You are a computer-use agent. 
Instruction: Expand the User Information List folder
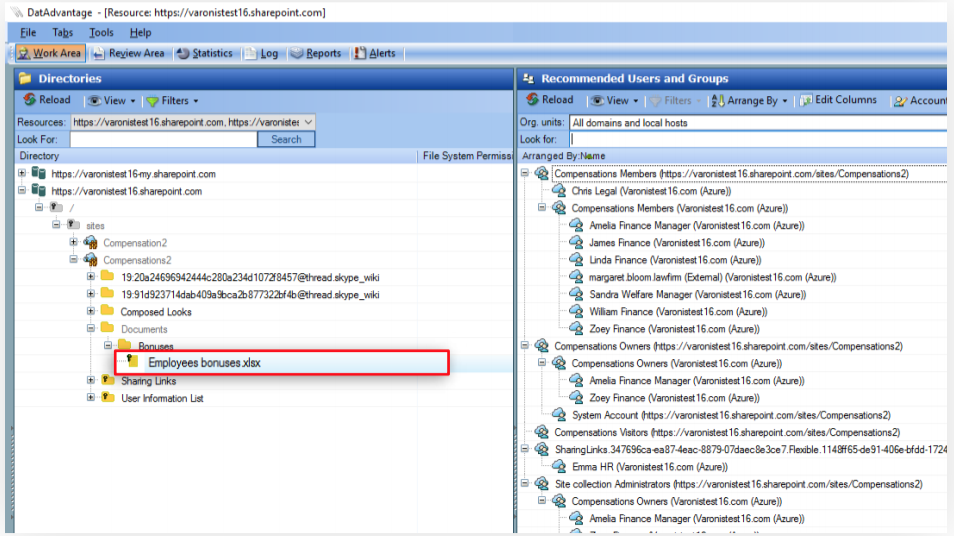[91, 398]
